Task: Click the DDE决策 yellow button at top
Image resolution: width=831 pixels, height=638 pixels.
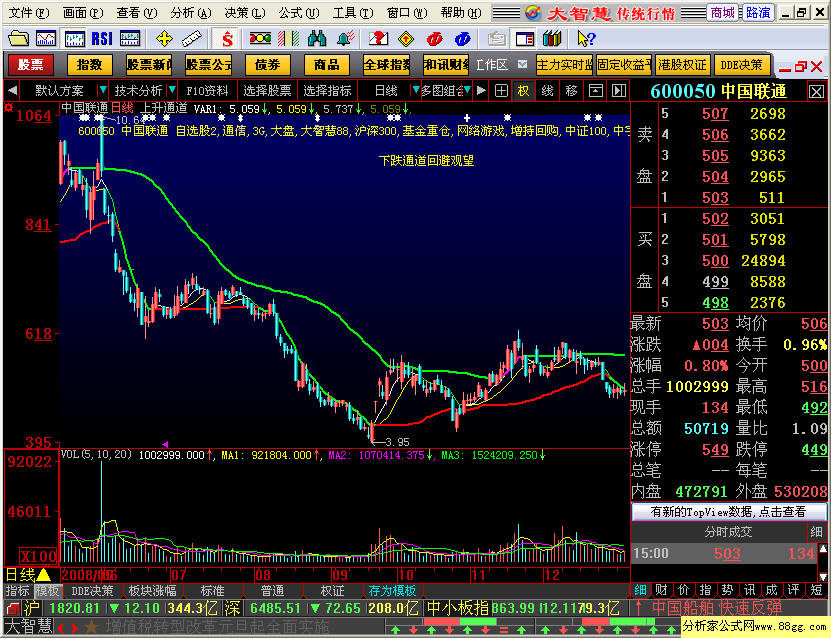Action: [741, 65]
